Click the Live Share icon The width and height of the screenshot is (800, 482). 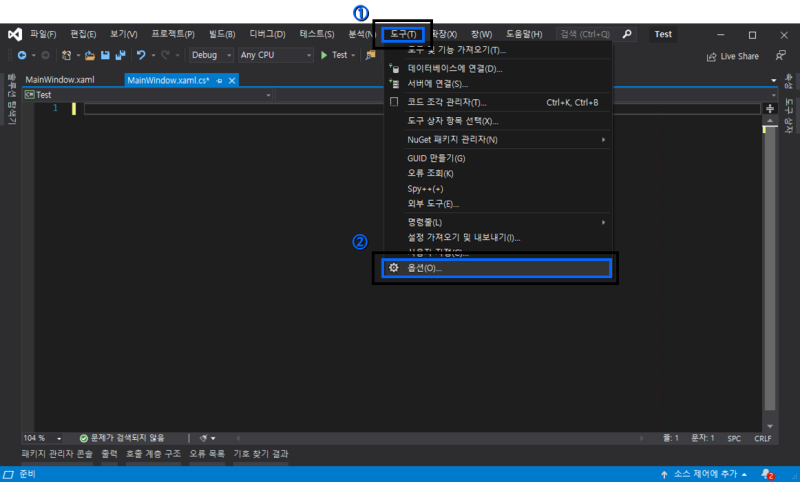711,57
